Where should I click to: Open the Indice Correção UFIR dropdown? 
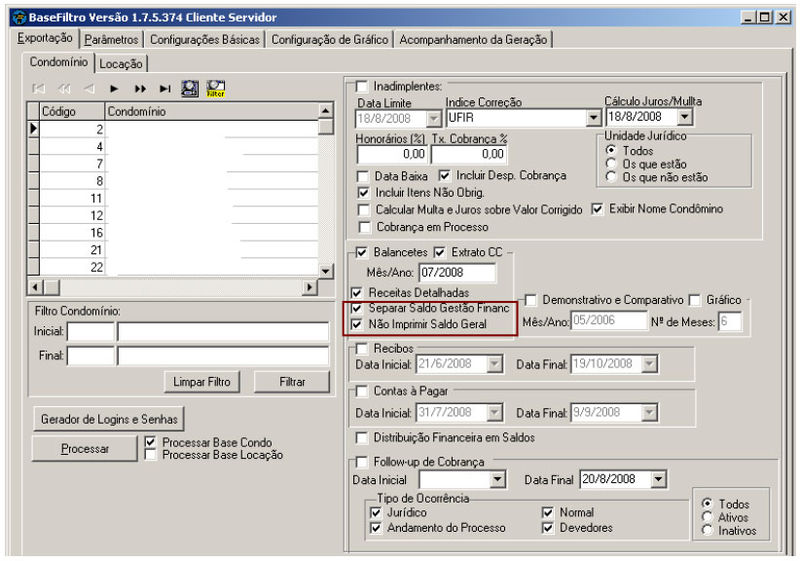coord(593,118)
